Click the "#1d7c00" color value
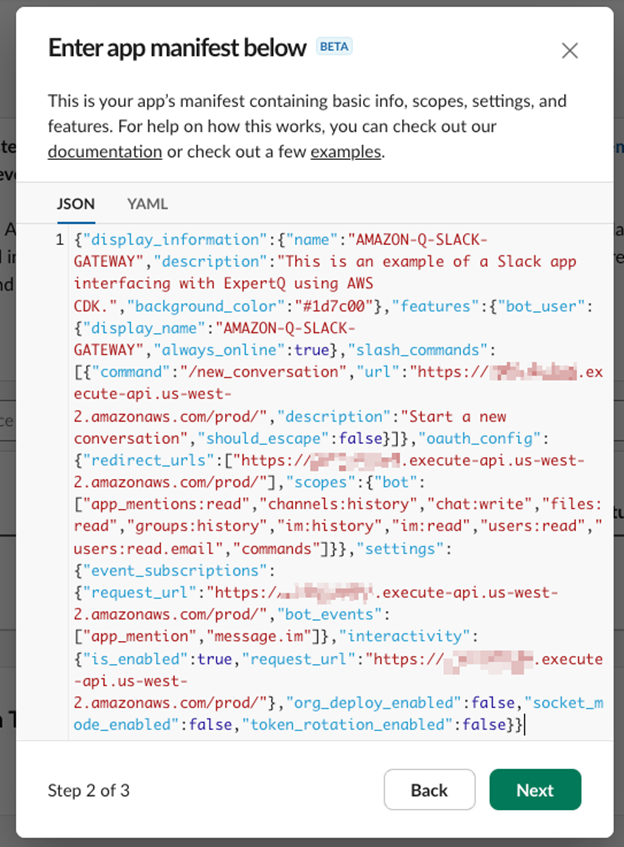 click(334, 306)
